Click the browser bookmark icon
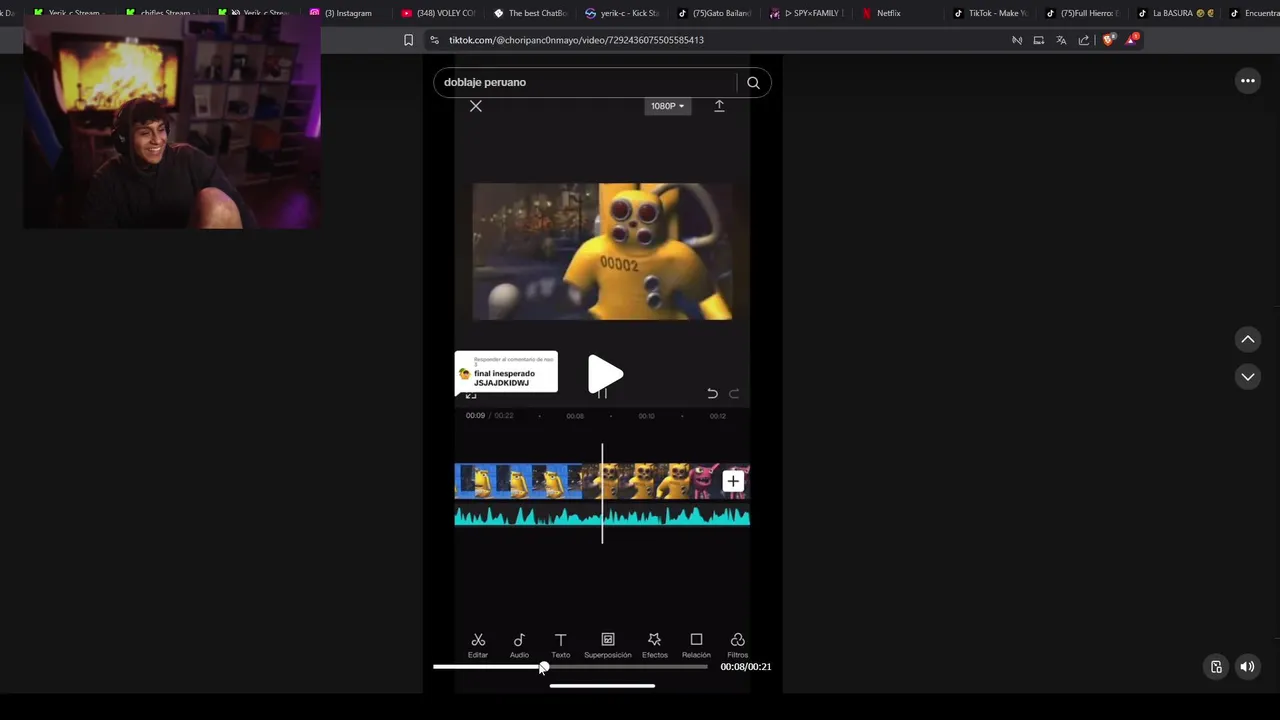The image size is (1280, 720). [408, 40]
